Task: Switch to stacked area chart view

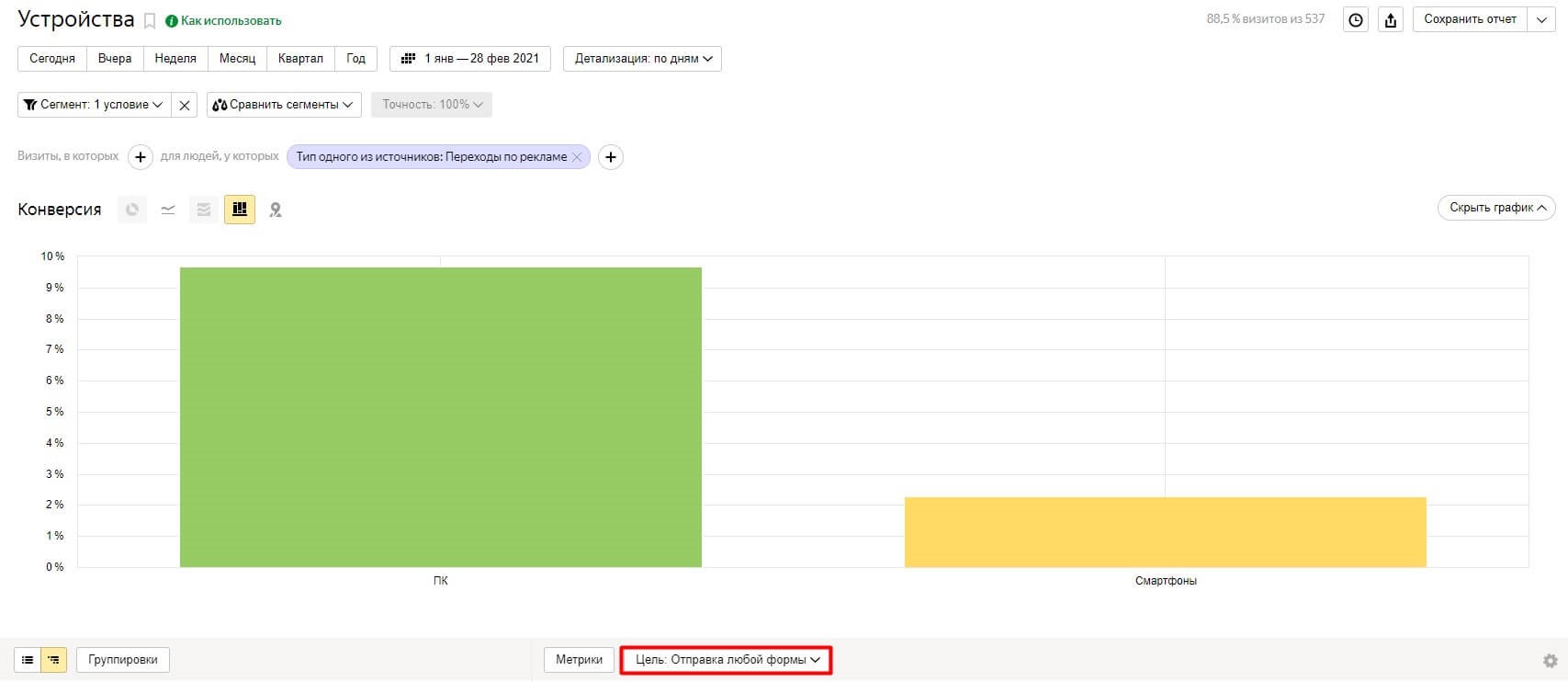Action: 204,210
